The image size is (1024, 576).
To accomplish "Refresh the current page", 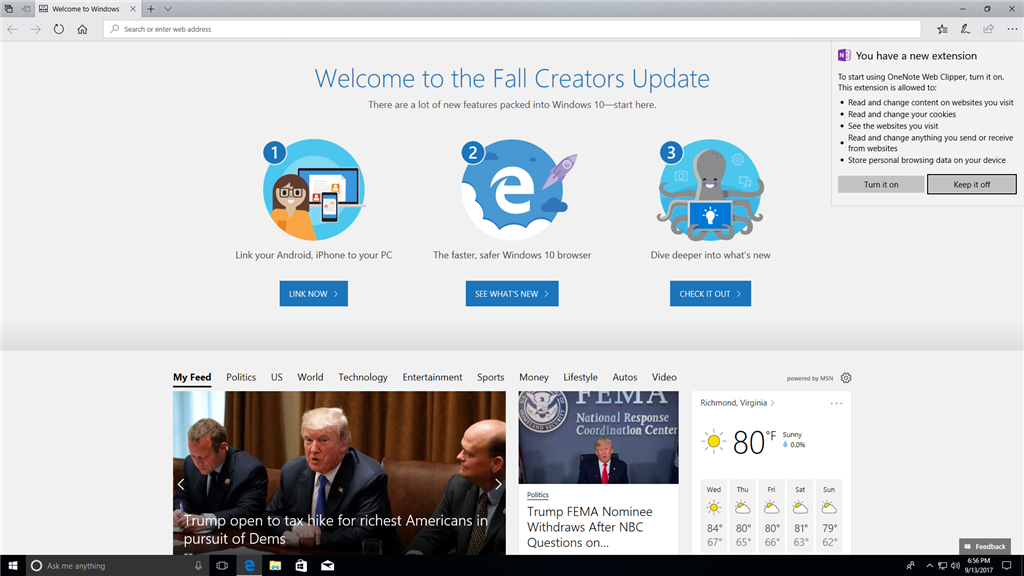I will 59,29.
